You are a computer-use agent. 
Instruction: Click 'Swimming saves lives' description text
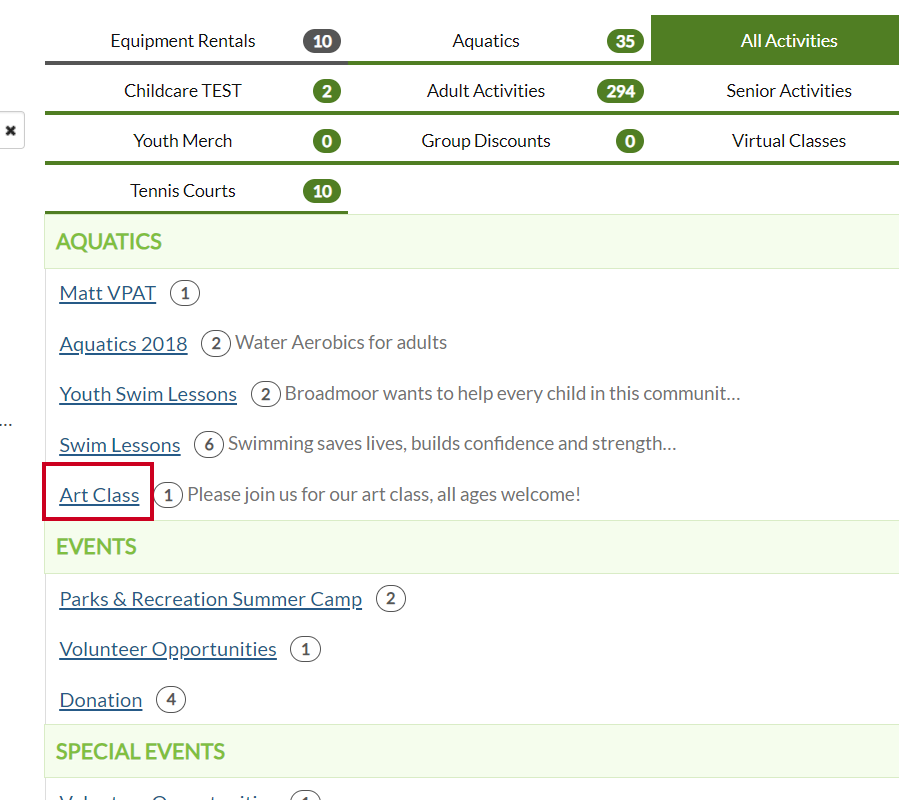(x=452, y=443)
